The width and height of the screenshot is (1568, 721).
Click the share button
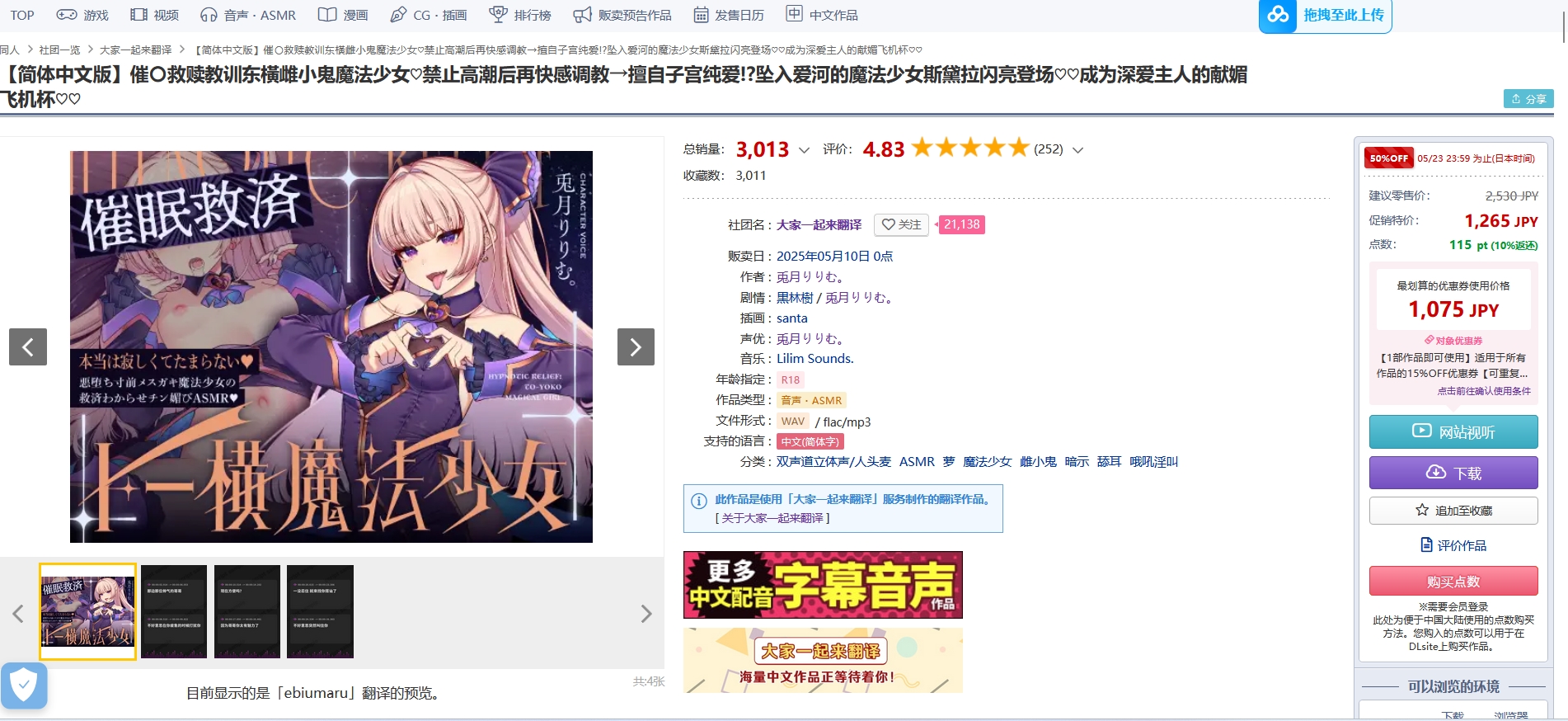(x=1528, y=99)
